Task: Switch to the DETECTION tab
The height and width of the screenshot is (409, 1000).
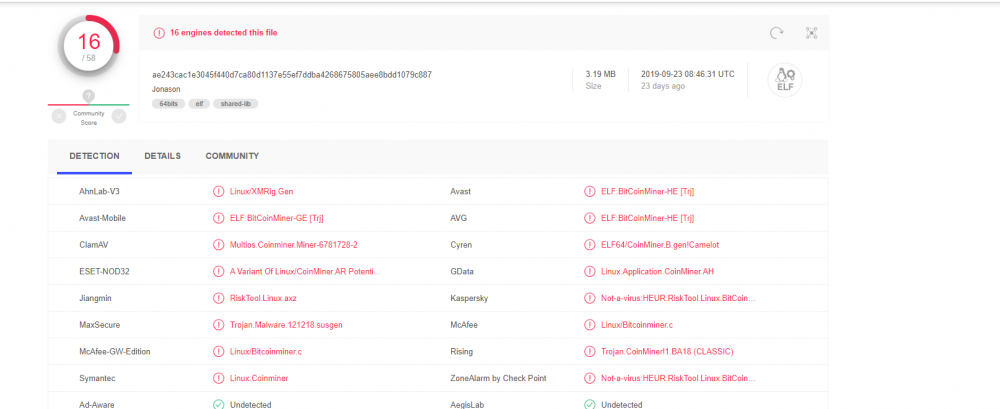Action: tap(94, 156)
